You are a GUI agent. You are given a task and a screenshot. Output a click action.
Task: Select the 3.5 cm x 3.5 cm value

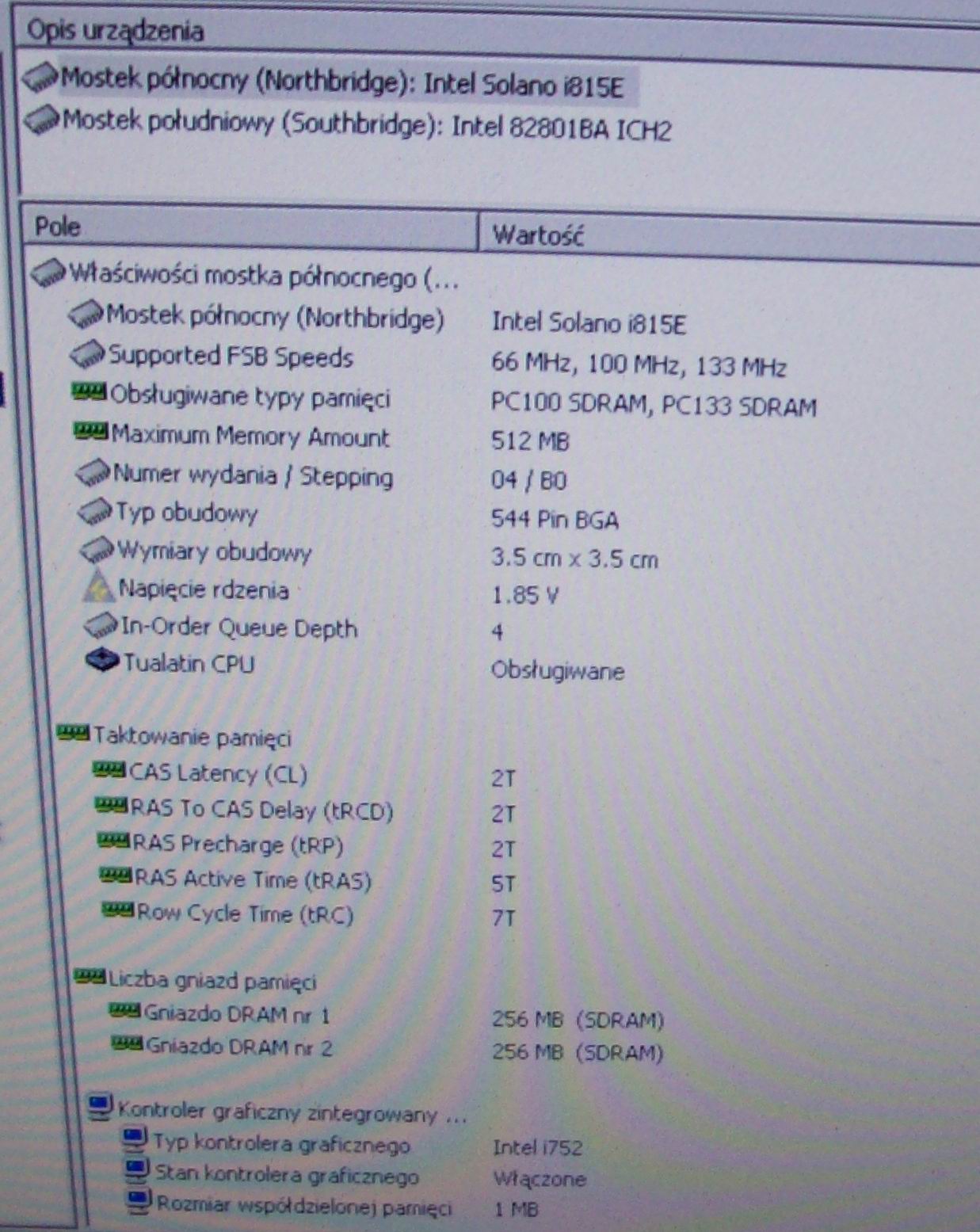[x=574, y=558]
